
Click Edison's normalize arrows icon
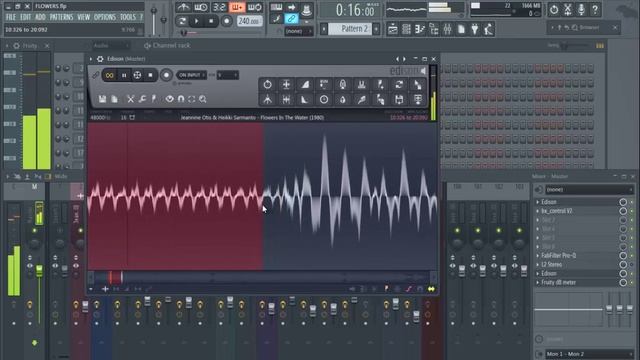(x=286, y=84)
